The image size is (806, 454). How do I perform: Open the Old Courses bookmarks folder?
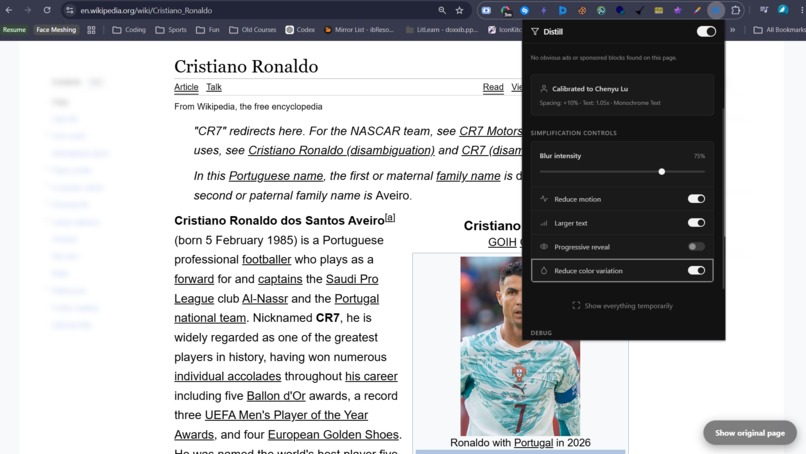pos(252,30)
